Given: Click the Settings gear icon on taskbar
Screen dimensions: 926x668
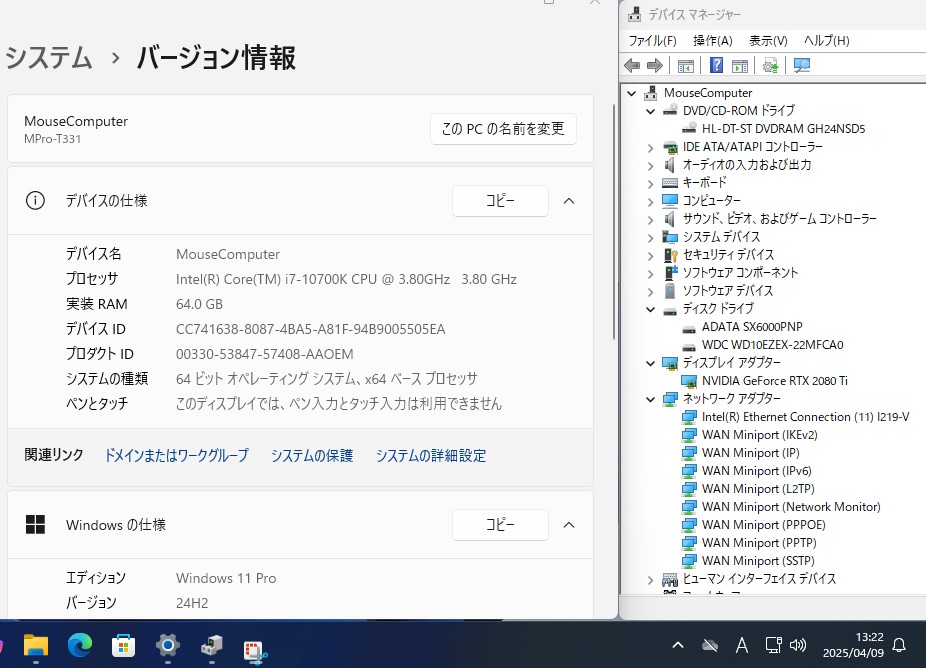Looking at the screenshot, I should [168, 646].
